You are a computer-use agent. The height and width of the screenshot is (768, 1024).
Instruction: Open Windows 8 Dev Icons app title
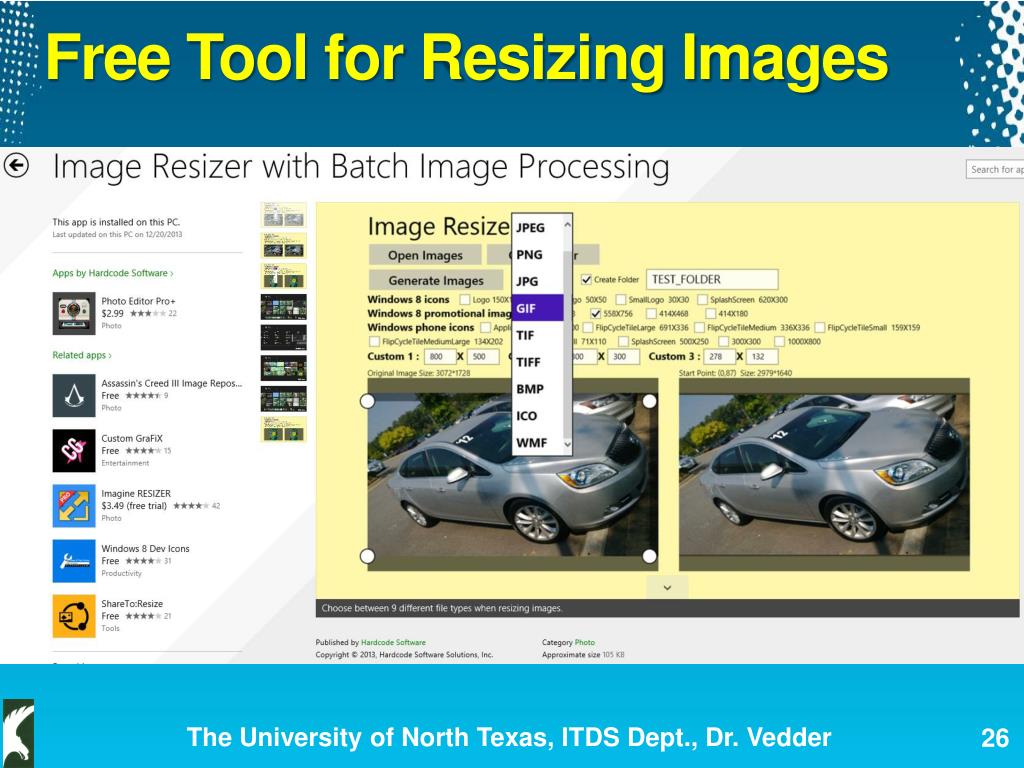[x=145, y=549]
